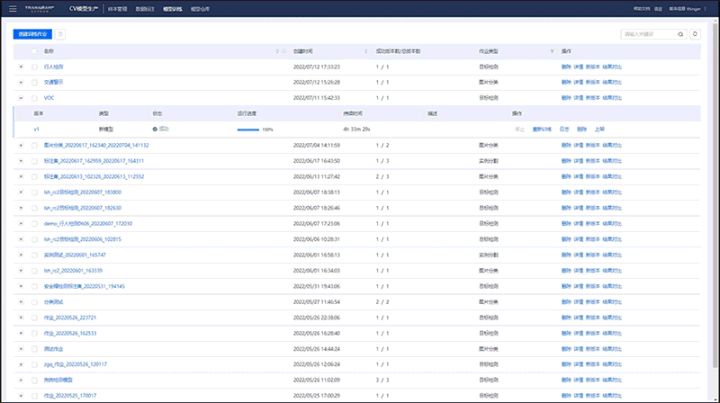
Task: Switch to the 模型仓库 tab in the top navigation
Action: (x=200, y=9)
